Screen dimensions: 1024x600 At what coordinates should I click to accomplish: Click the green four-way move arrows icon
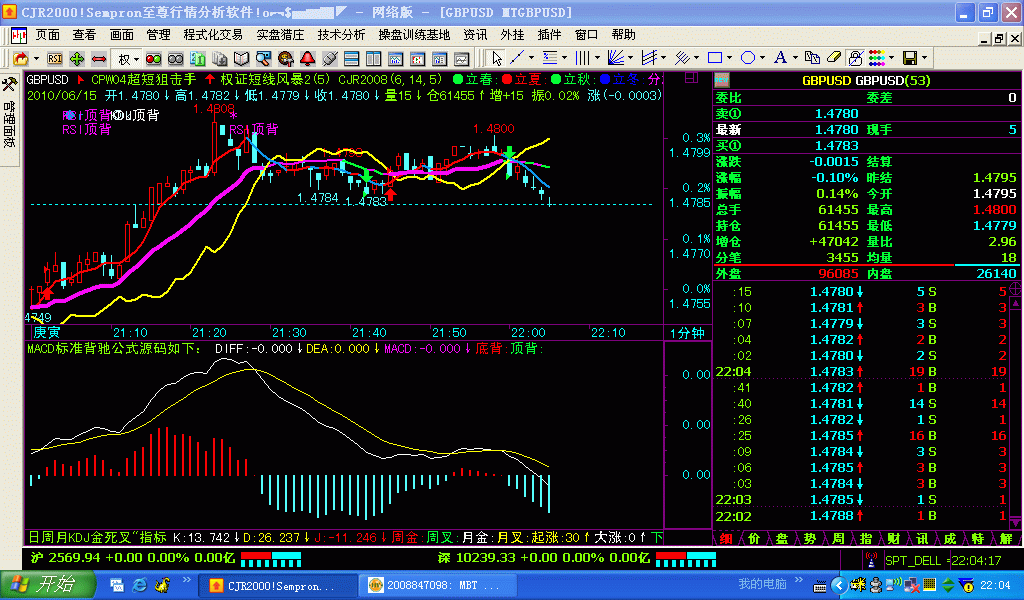click(77, 59)
